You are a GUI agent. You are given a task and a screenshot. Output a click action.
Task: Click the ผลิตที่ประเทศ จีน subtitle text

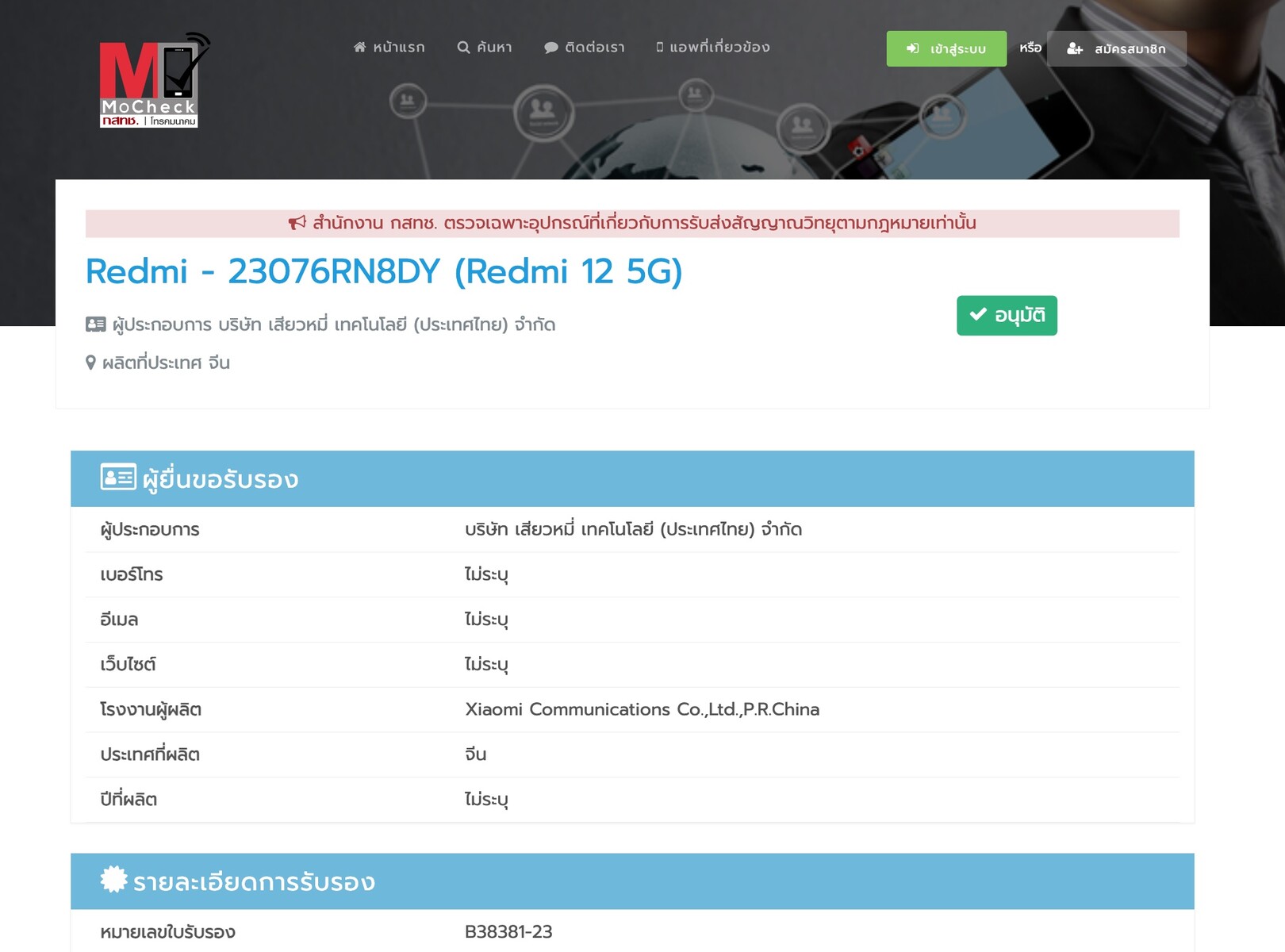pyautogui.click(x=166, y=363)
